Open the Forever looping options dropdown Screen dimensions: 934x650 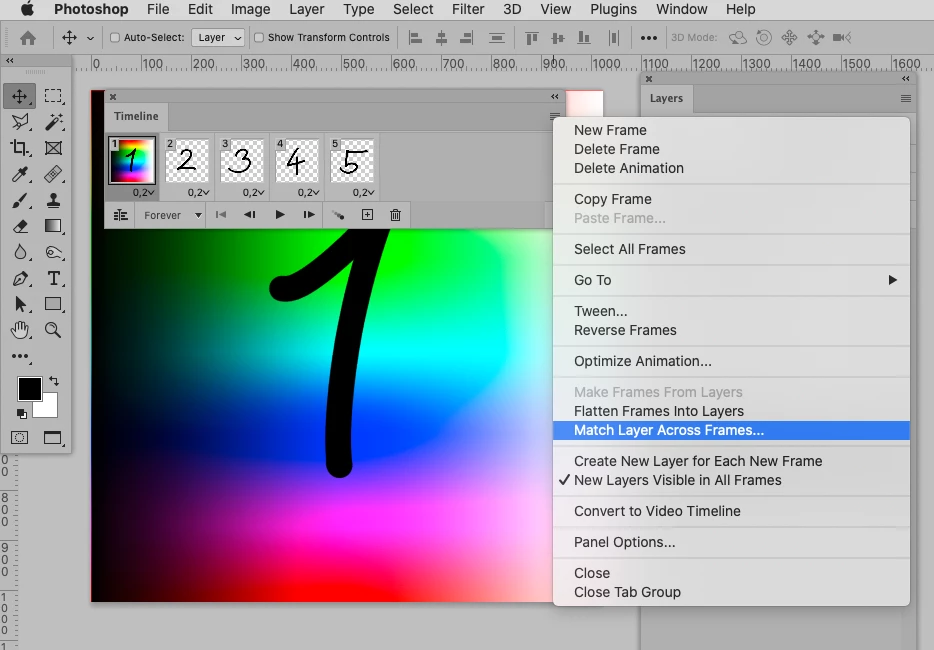(172, 215)
